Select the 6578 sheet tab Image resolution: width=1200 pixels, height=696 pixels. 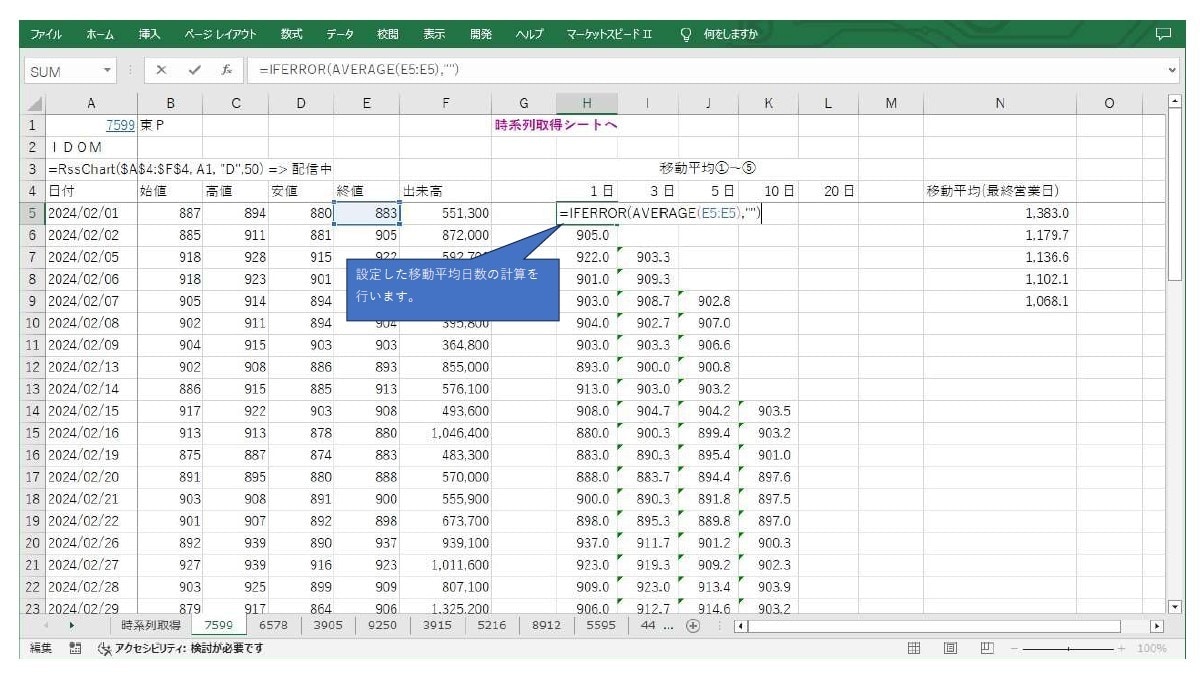[273, 626]
